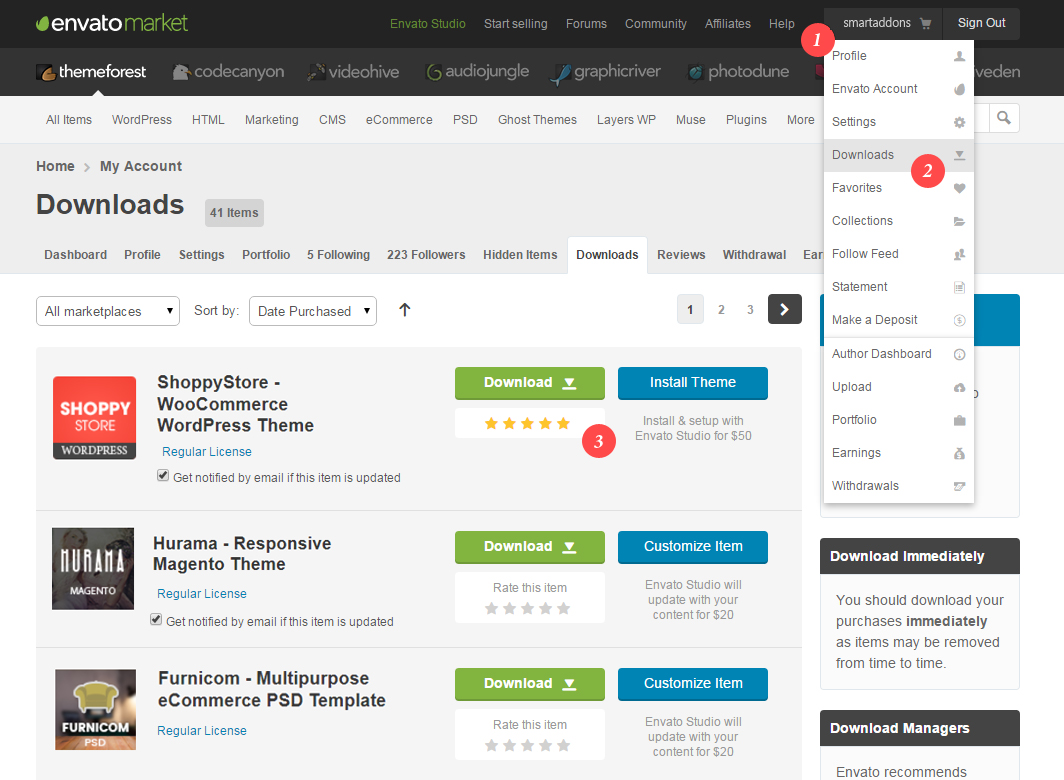Switch to the CodeCanyon marketplace
This screenshot has width=1064, height=780.
click(x=228, y=71)
